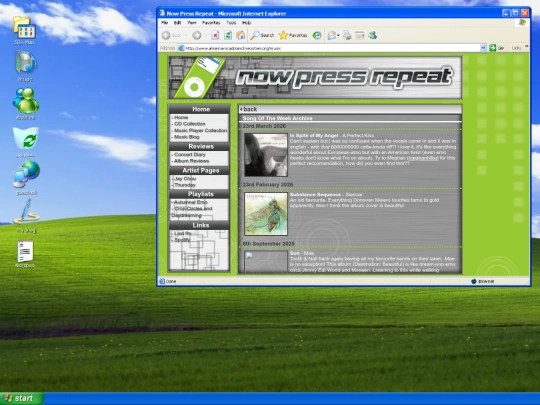Viewport: 540px width, 405px height.
Task: Click the Print toolbar icon
Action: (347, 35)
